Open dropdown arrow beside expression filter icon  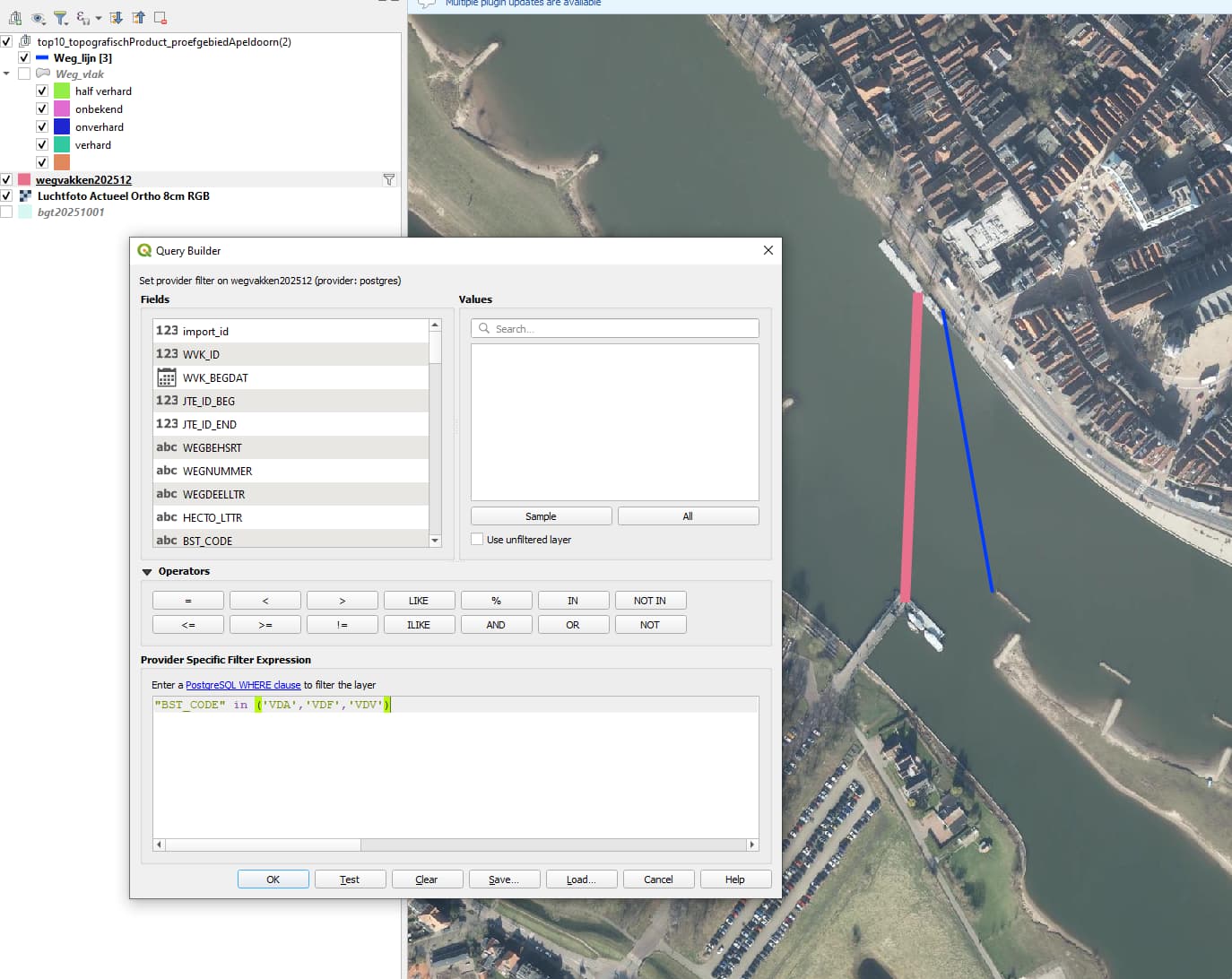(99, 18)
